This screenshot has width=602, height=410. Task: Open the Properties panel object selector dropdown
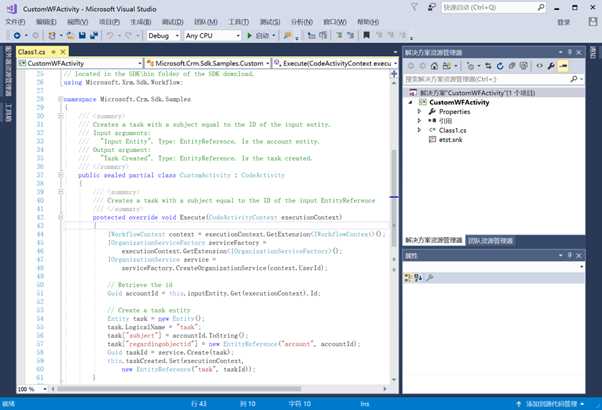tap(581, 266)
